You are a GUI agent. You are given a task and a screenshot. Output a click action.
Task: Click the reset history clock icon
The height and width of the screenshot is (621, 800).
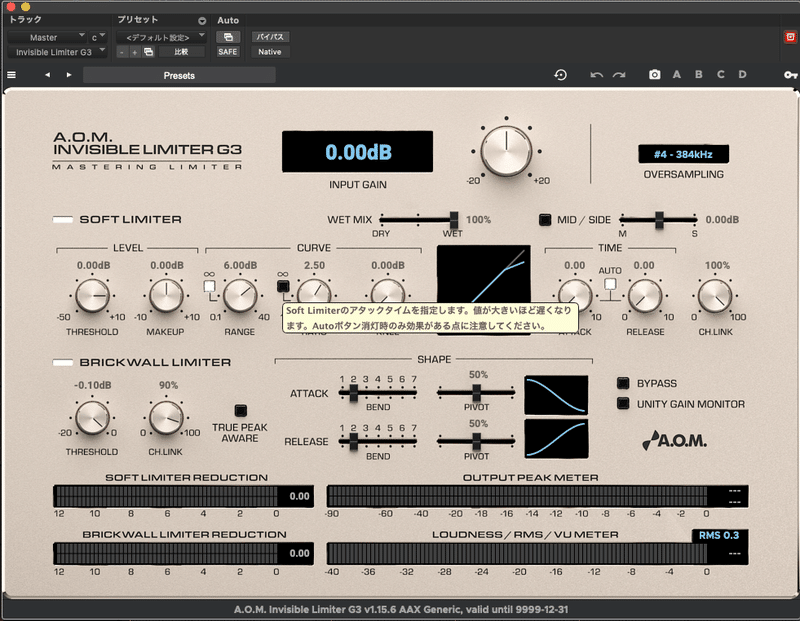(x=560, y=75)
